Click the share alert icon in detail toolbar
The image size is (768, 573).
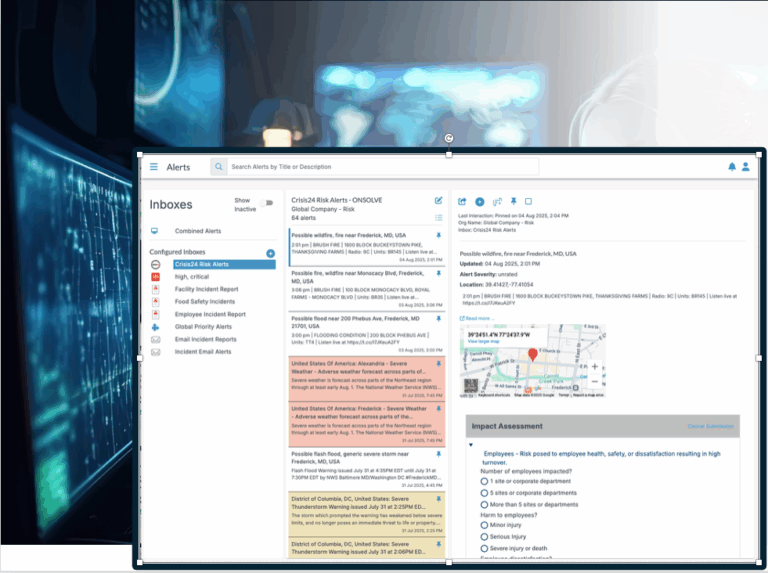(x=462, y=201)
